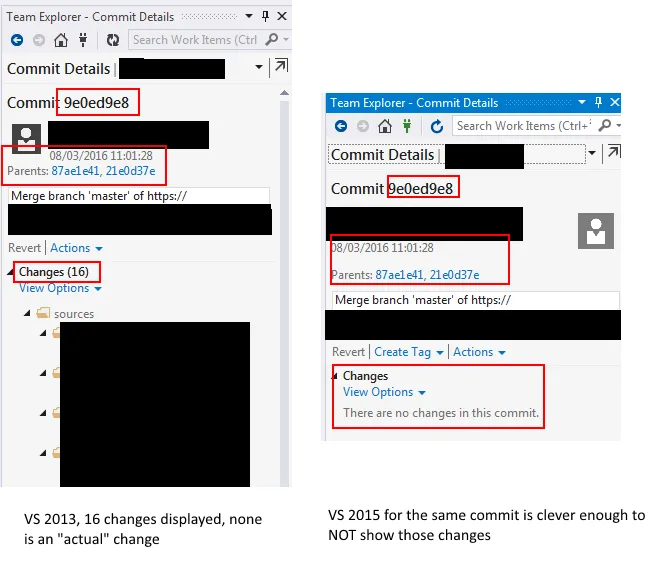Click Back arrow in VS 2013 Team Explorer
The height and width of the screenshot is (564, 657).
tap(17, 40)
